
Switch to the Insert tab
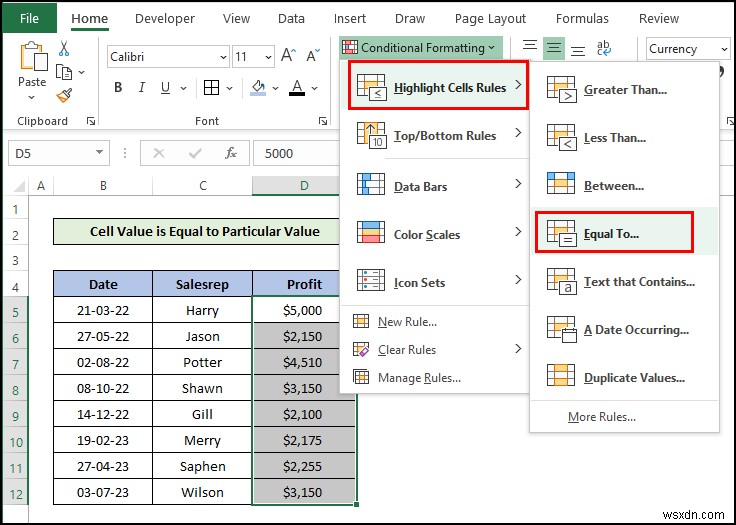pyautogui.click(x=350, y=18)
